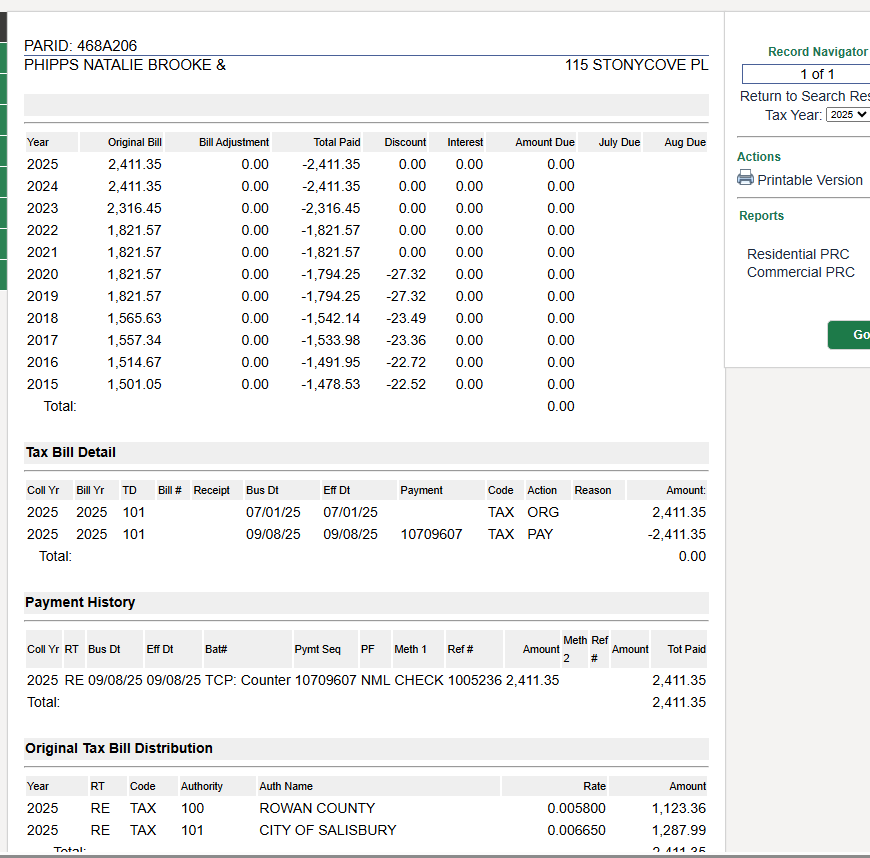
Task: Select the Residential PRC report
Action: click(798, 254)
